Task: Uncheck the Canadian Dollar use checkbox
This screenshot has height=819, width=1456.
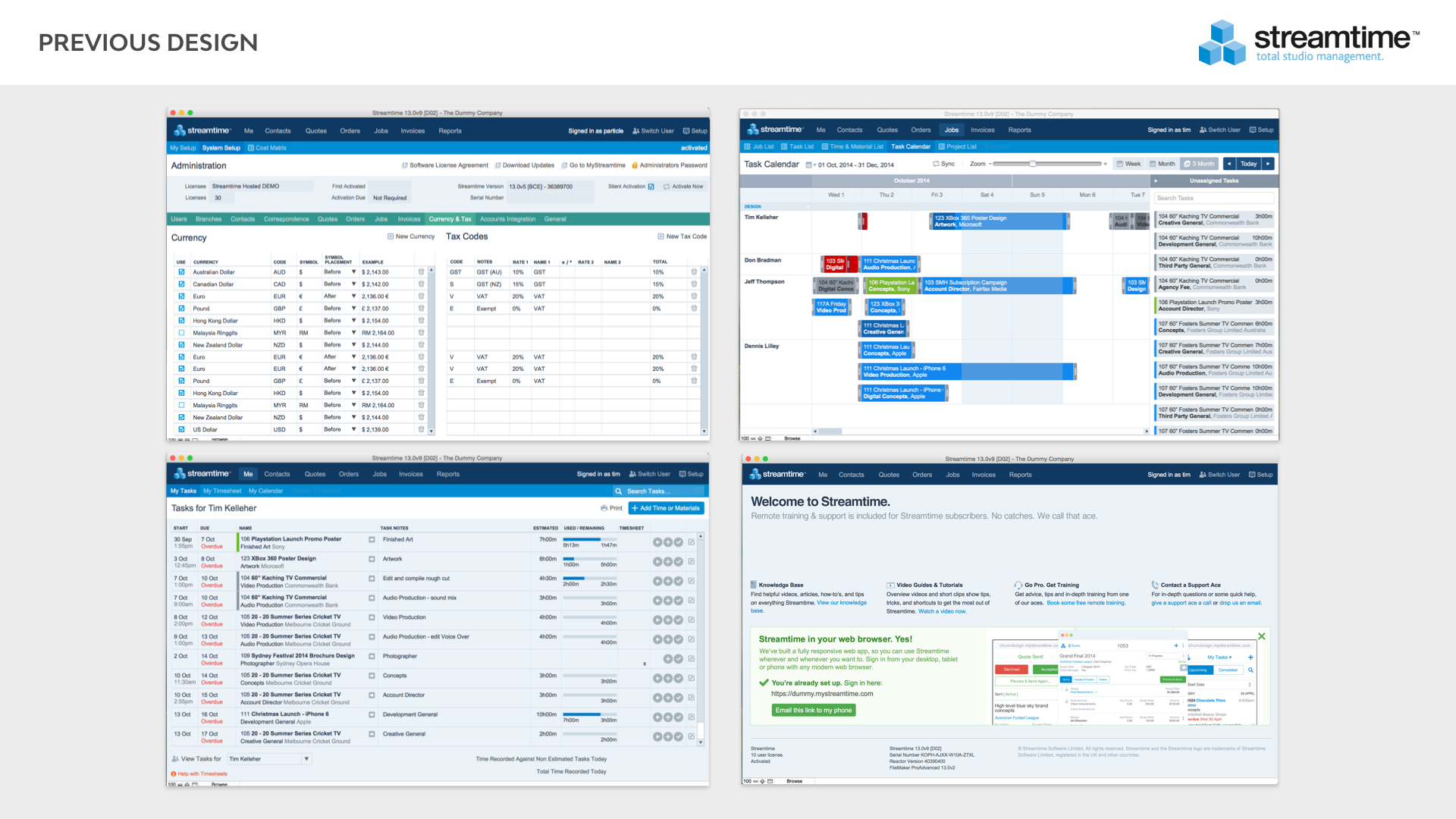Action: (181, 284)
